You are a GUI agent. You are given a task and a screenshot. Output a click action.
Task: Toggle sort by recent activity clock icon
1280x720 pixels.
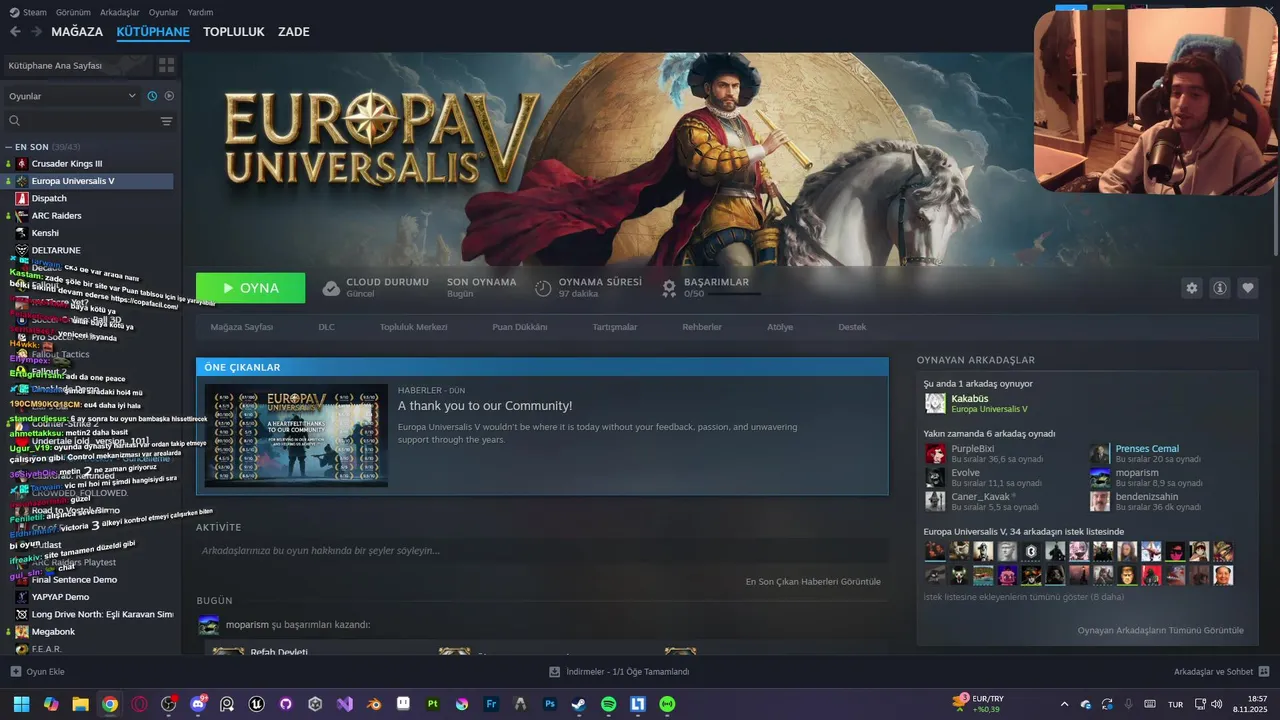click(x=152, y=96)
